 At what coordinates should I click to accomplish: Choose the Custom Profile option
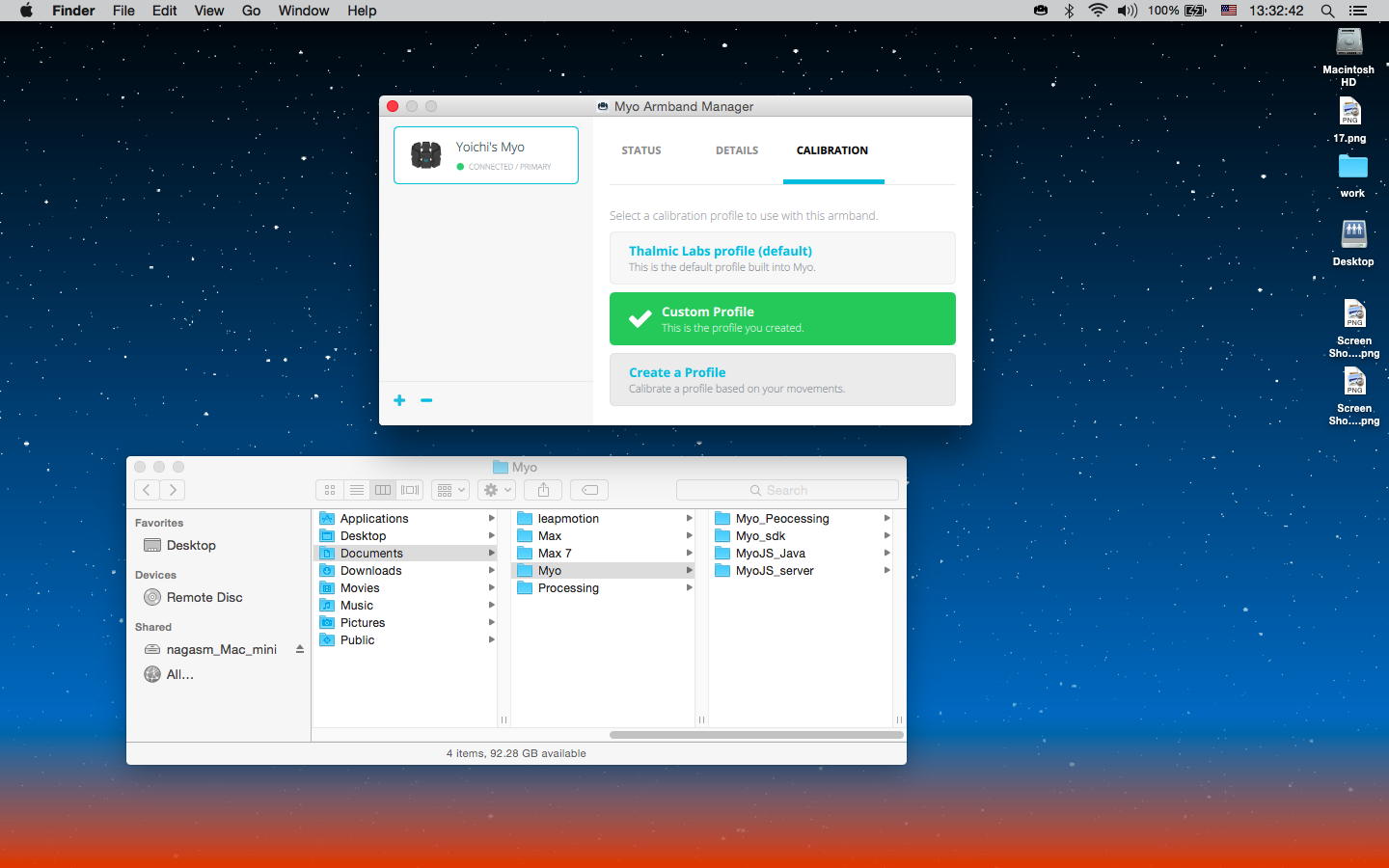[x=782, y=318]
